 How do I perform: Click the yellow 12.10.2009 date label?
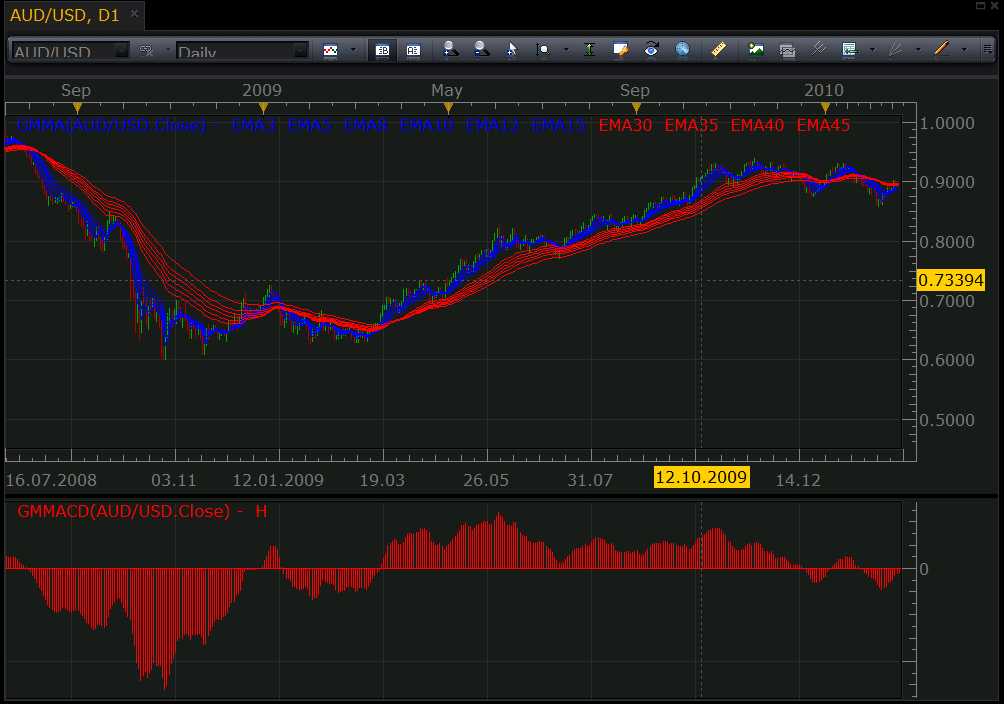[701, 477]
